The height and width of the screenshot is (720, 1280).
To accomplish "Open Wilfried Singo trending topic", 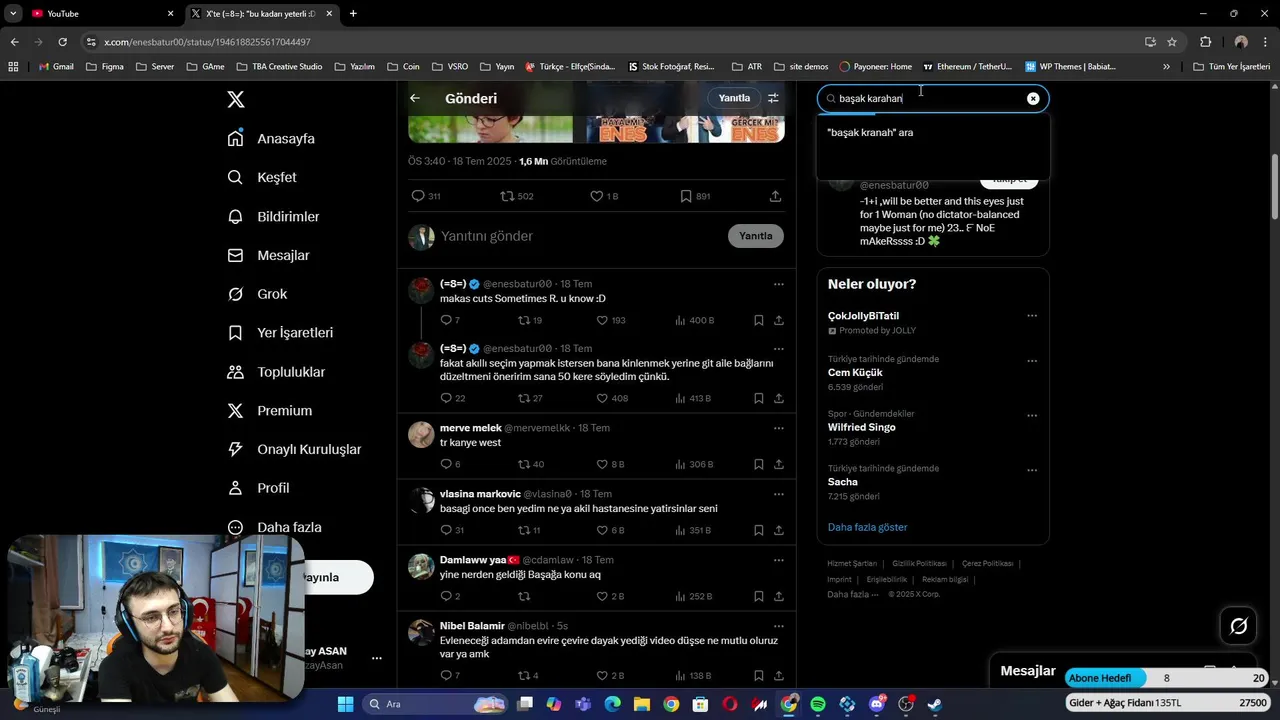I will point(862,427).
